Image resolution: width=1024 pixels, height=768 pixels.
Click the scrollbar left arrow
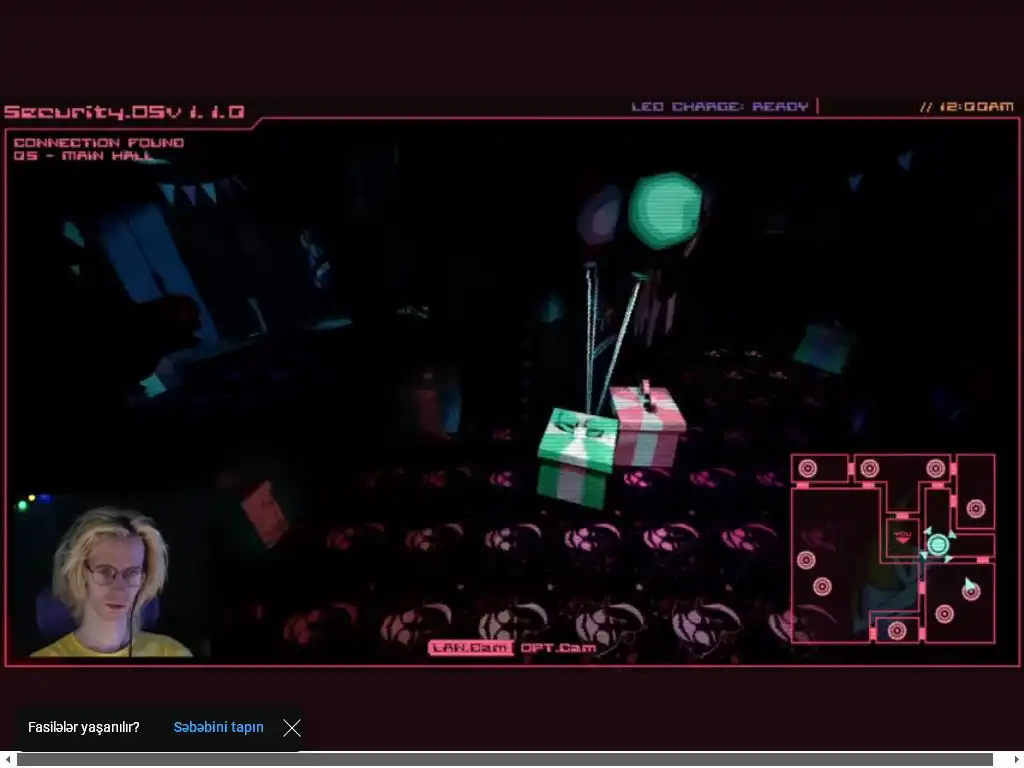(x=7, y=759)
